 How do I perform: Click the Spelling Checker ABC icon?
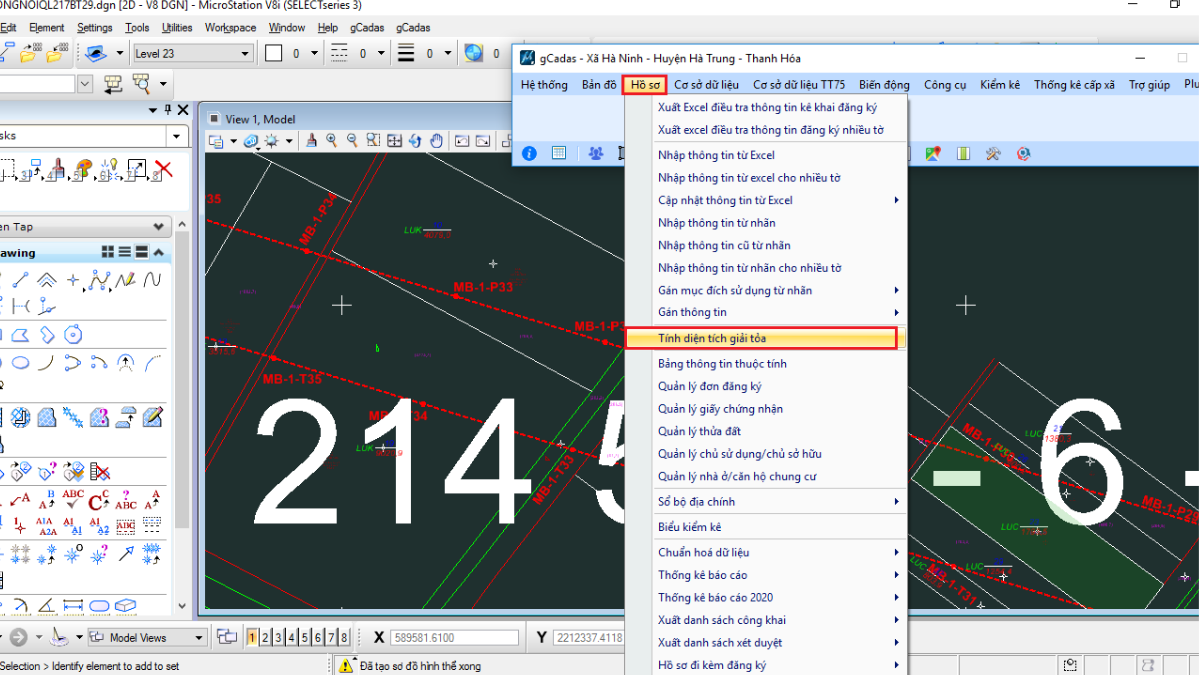click(x=73, y=500)
